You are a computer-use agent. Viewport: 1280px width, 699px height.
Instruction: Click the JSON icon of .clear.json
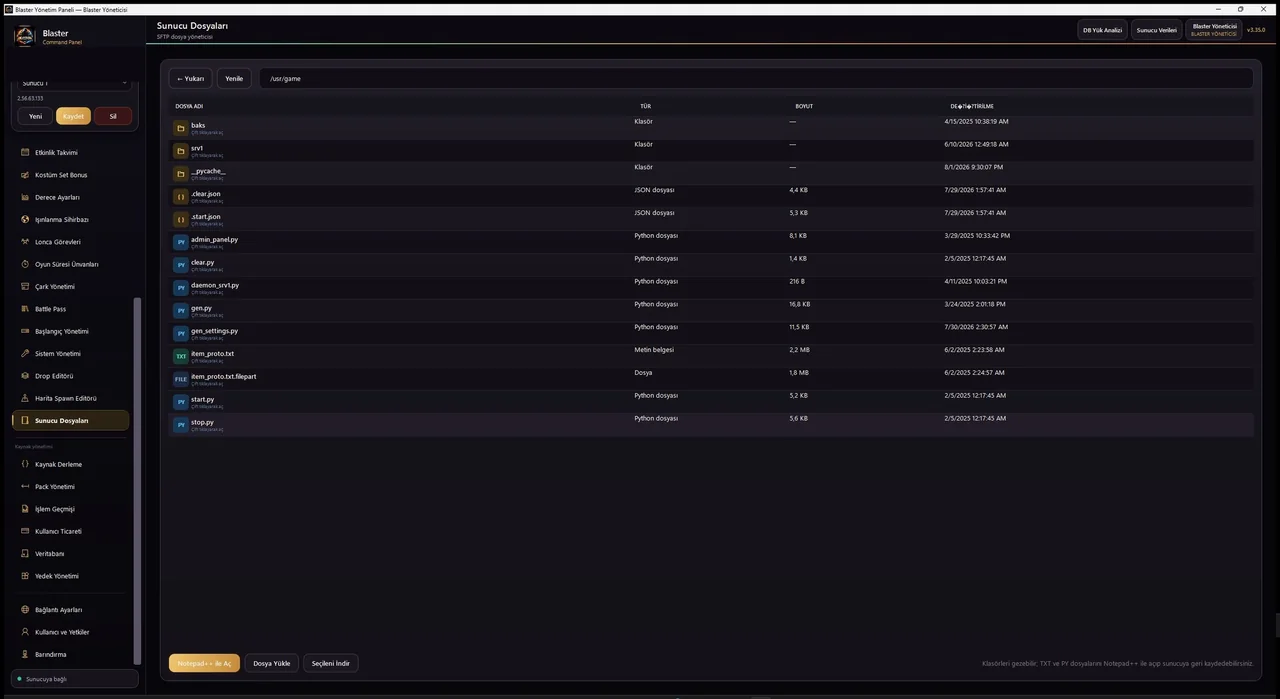(181, 197)
